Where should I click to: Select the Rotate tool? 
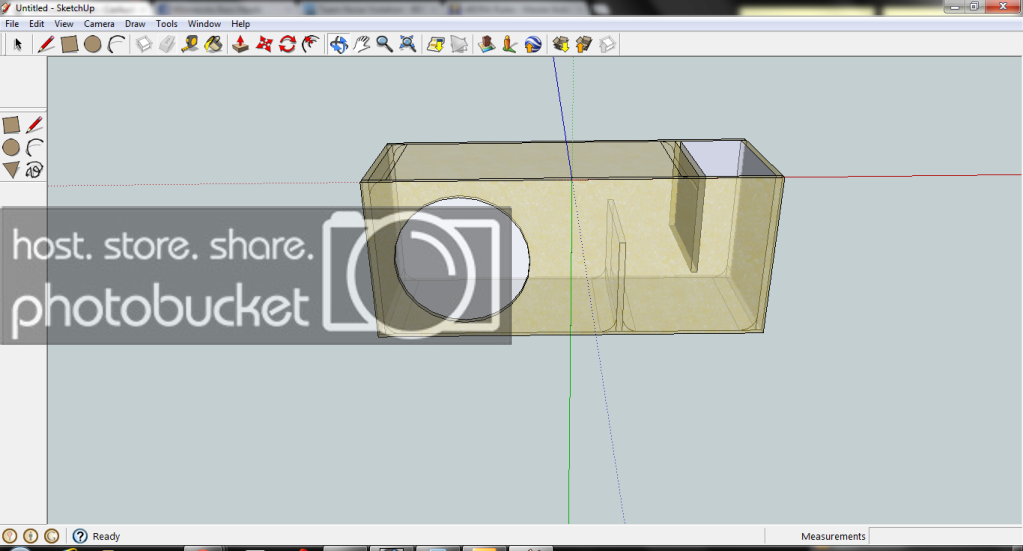click(287, 44)
